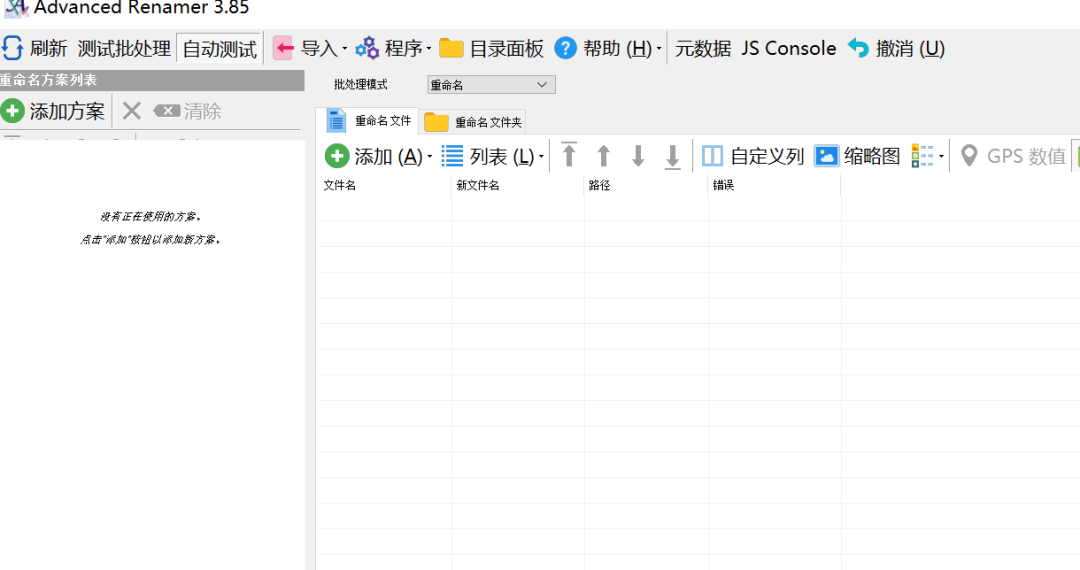Image resolution: width=1080 pixels, height=570 pixels.
Task: Open the JS Console
Action: 789,48
